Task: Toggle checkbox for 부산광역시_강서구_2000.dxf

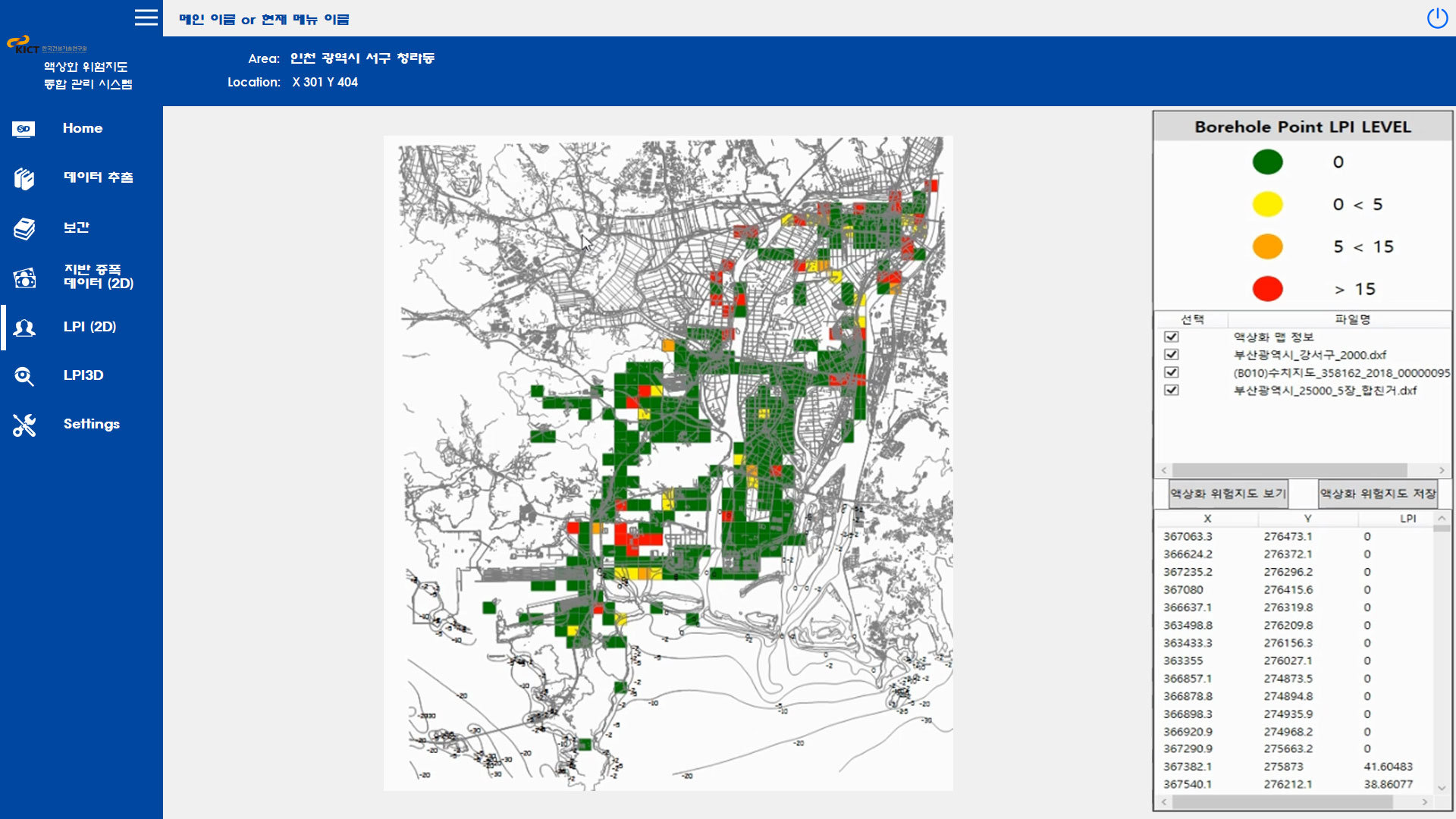Action: pos(1172,355)
